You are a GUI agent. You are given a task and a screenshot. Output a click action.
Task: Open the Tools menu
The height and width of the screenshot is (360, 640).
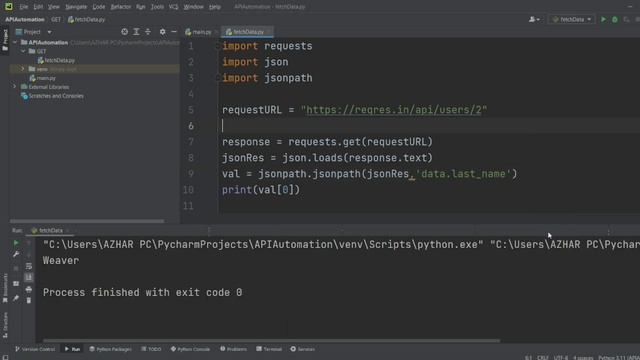coord(157,7)
